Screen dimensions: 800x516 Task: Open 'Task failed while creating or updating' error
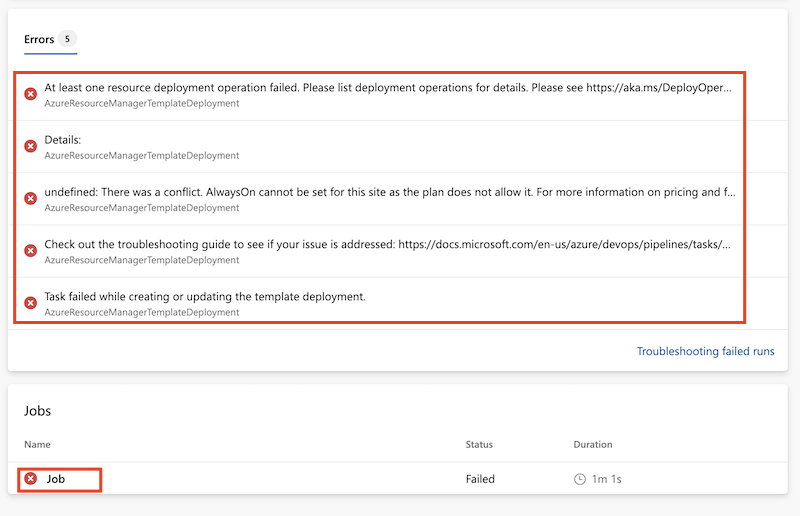click(x=205, y=297)
